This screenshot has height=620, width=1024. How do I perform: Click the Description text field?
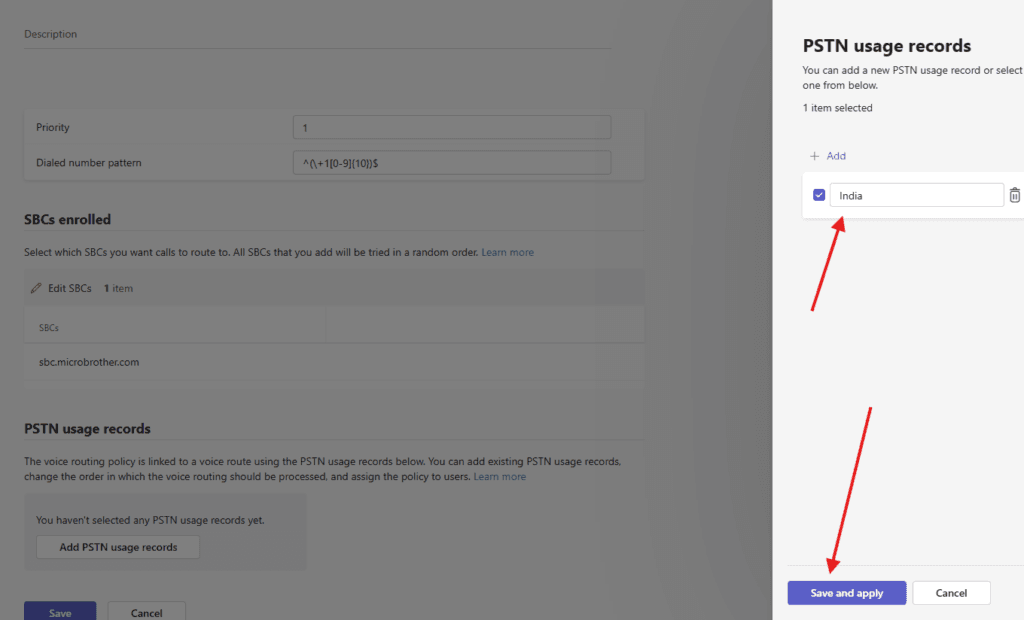pyautogui.click(x=317, y=35)
